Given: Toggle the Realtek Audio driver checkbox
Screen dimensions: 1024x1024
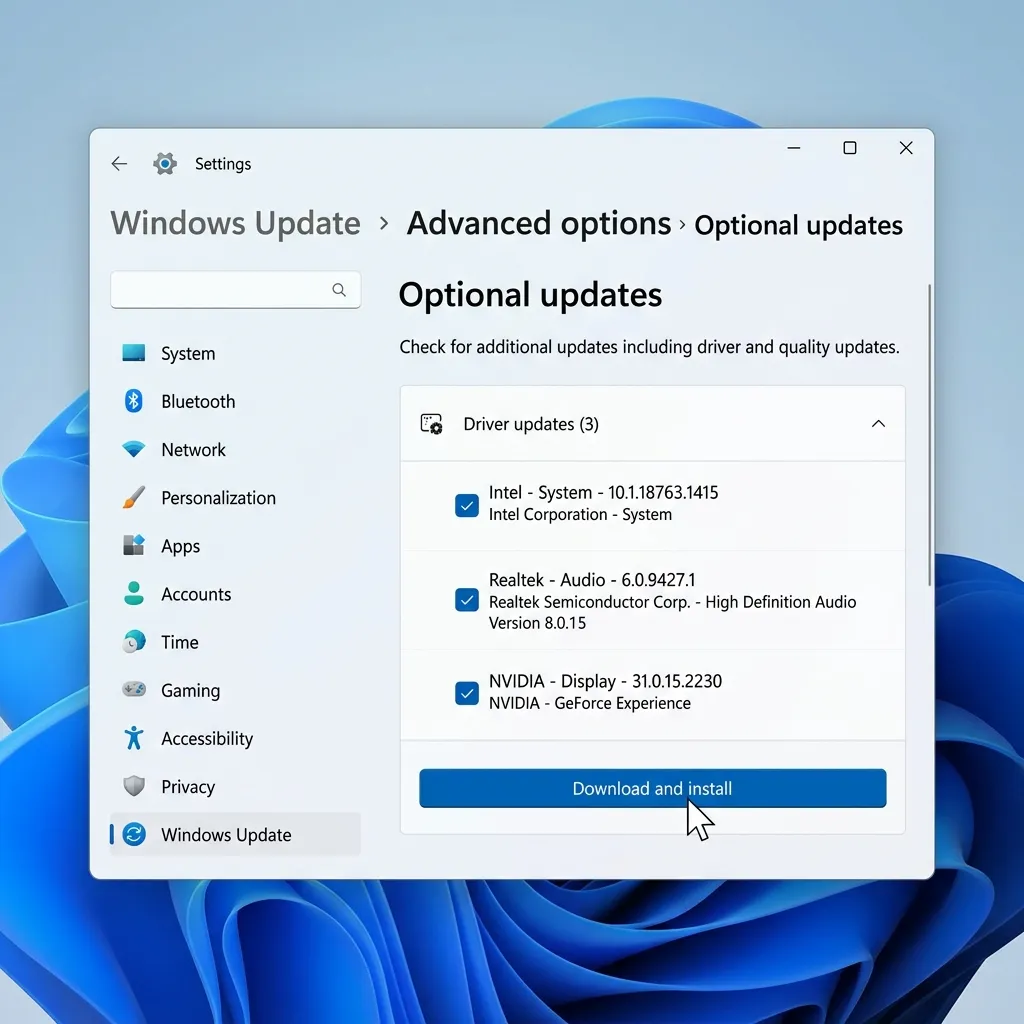Looking at the screenshot, I should point(466,600).
